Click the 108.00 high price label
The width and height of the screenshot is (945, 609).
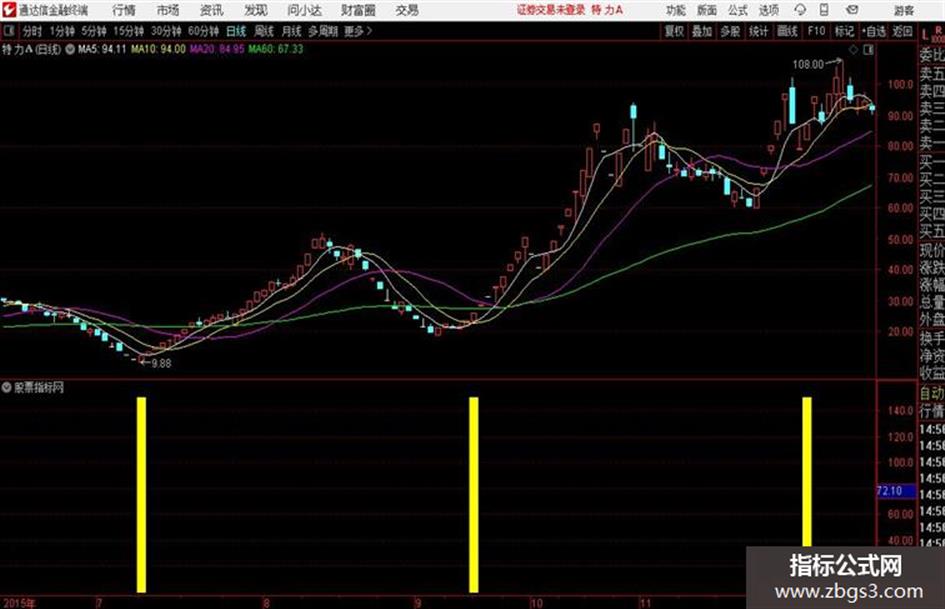(808, 64)
